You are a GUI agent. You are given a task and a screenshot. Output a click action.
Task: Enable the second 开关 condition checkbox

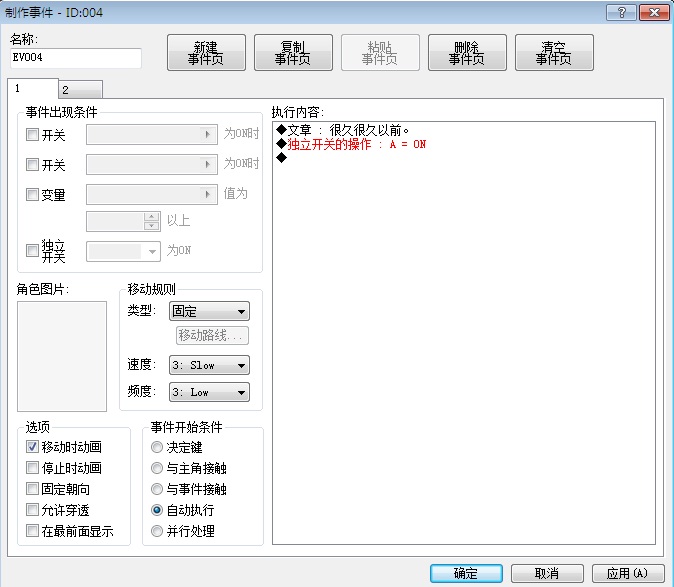(32, 165)
